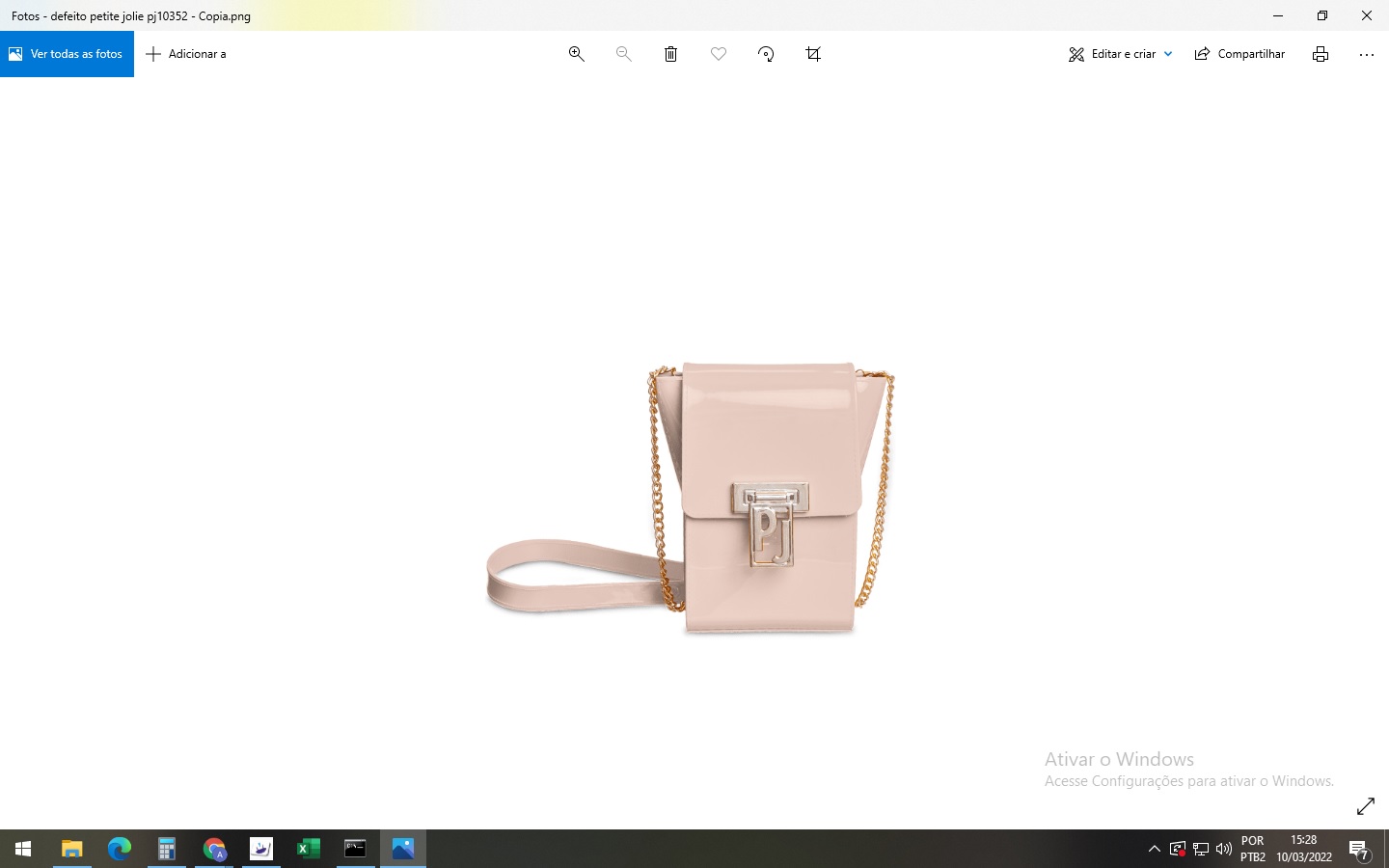This screenshot has width=1389, height=868.
Task: Delete the photo with trash icon
Action: tap(670, 54)
